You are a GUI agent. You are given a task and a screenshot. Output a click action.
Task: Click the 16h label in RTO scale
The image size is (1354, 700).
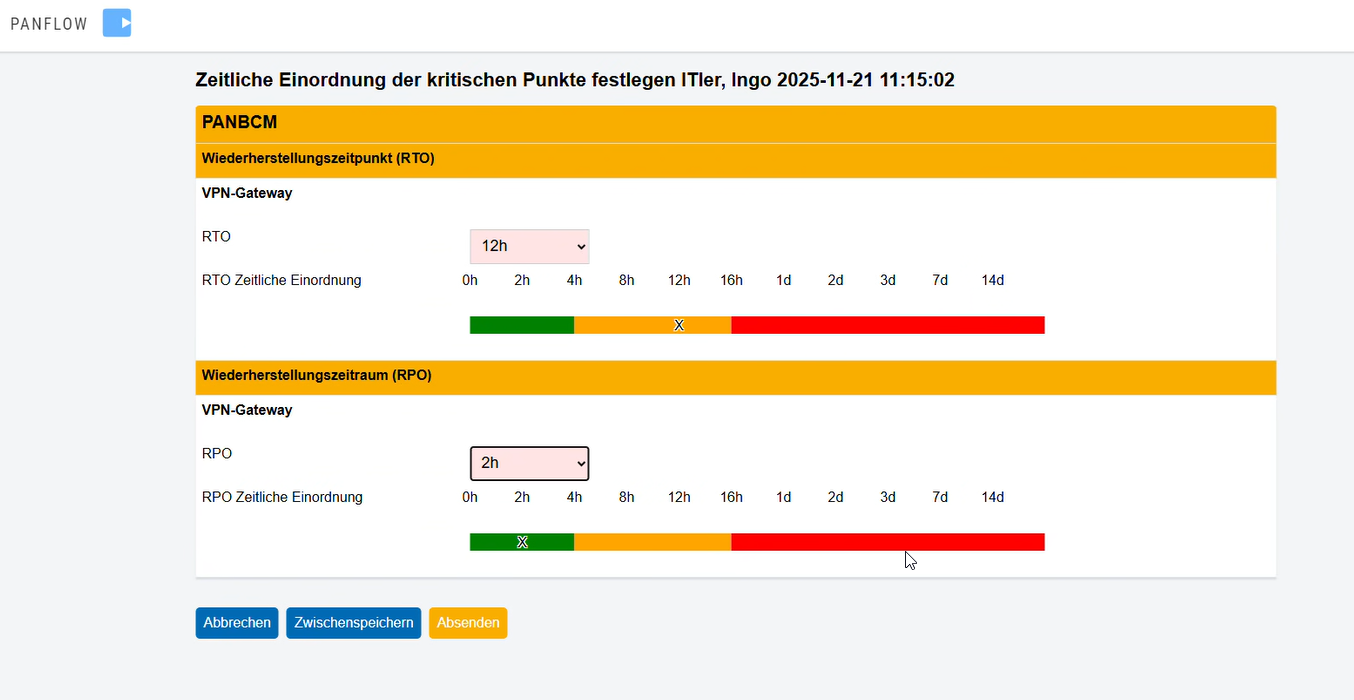731,280
